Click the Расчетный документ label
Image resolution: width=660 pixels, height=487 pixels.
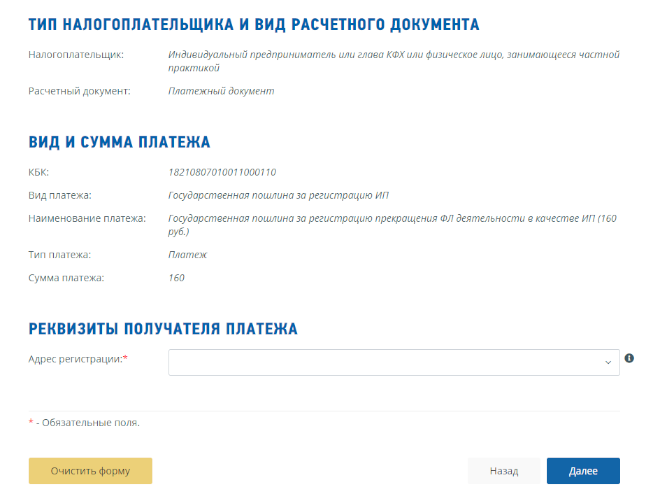[x=79, y=91]
